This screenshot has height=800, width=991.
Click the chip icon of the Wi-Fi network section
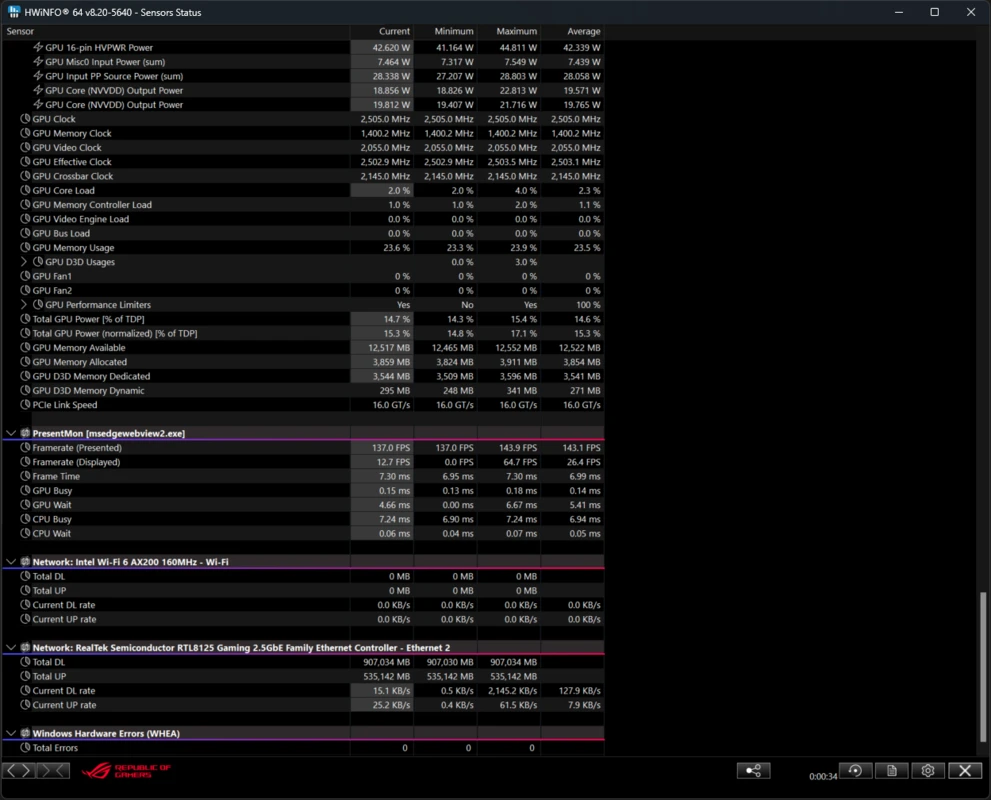[x=25, y=562]
